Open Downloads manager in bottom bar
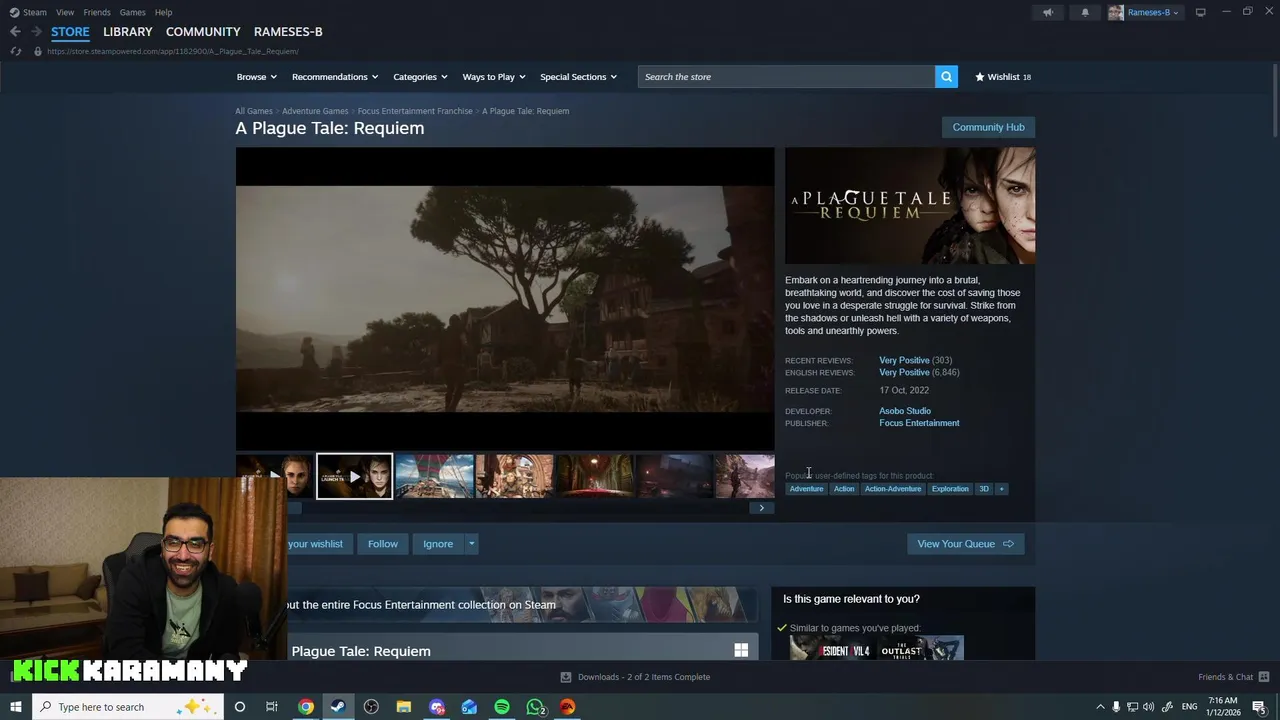This screenshot has height=720, width=1280. (635, 677)
